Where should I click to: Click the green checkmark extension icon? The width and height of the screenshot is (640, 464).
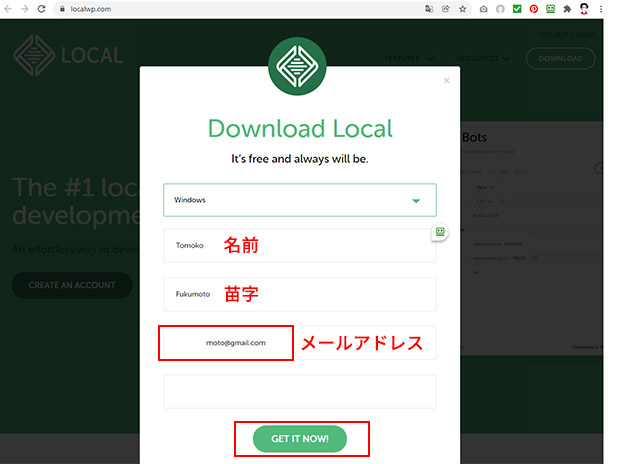(517, 9)
